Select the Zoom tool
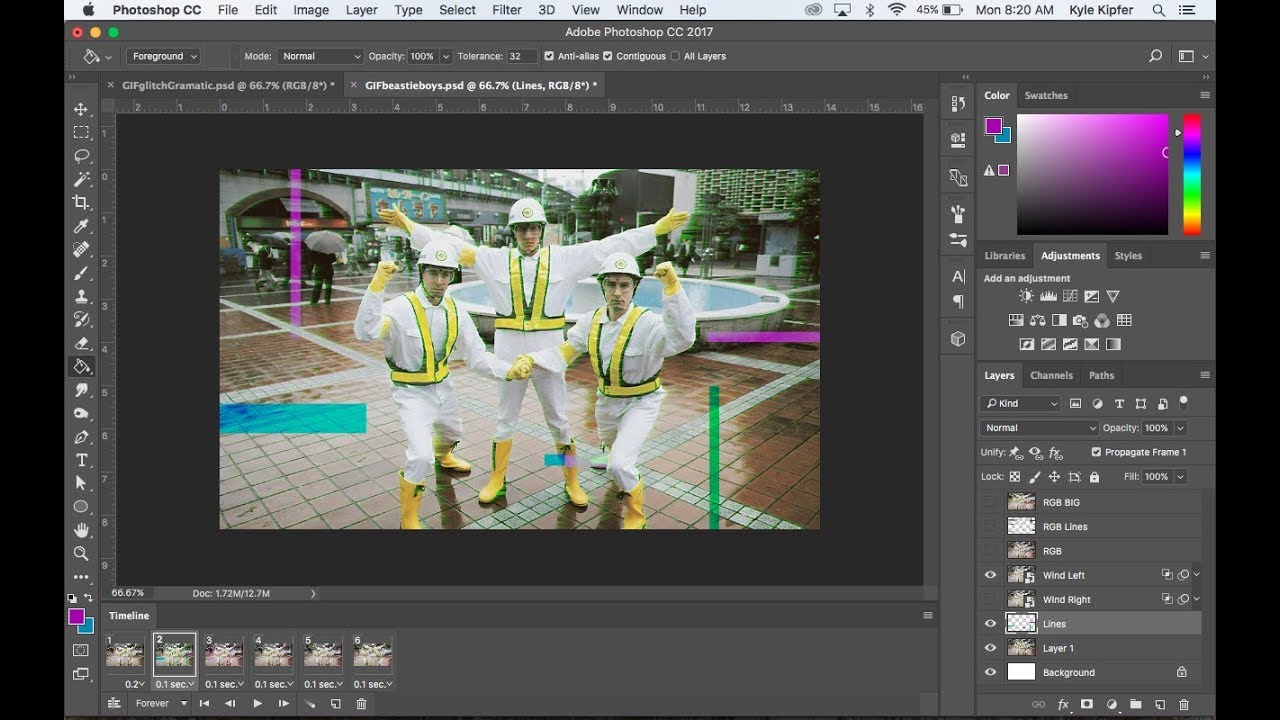Screen dimensions: 1280x720 81,553
